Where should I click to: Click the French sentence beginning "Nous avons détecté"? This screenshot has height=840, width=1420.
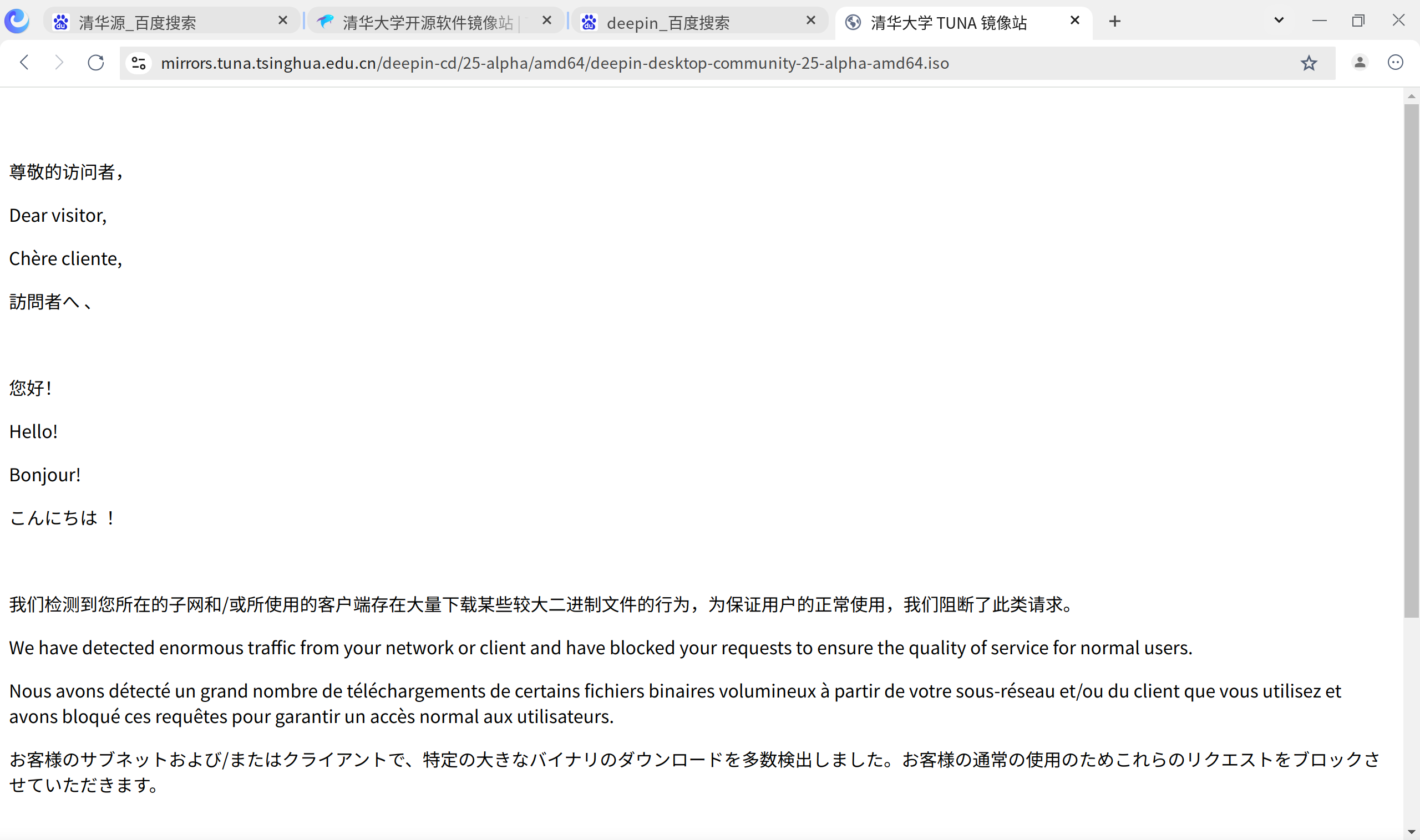[x=676, y=704]
